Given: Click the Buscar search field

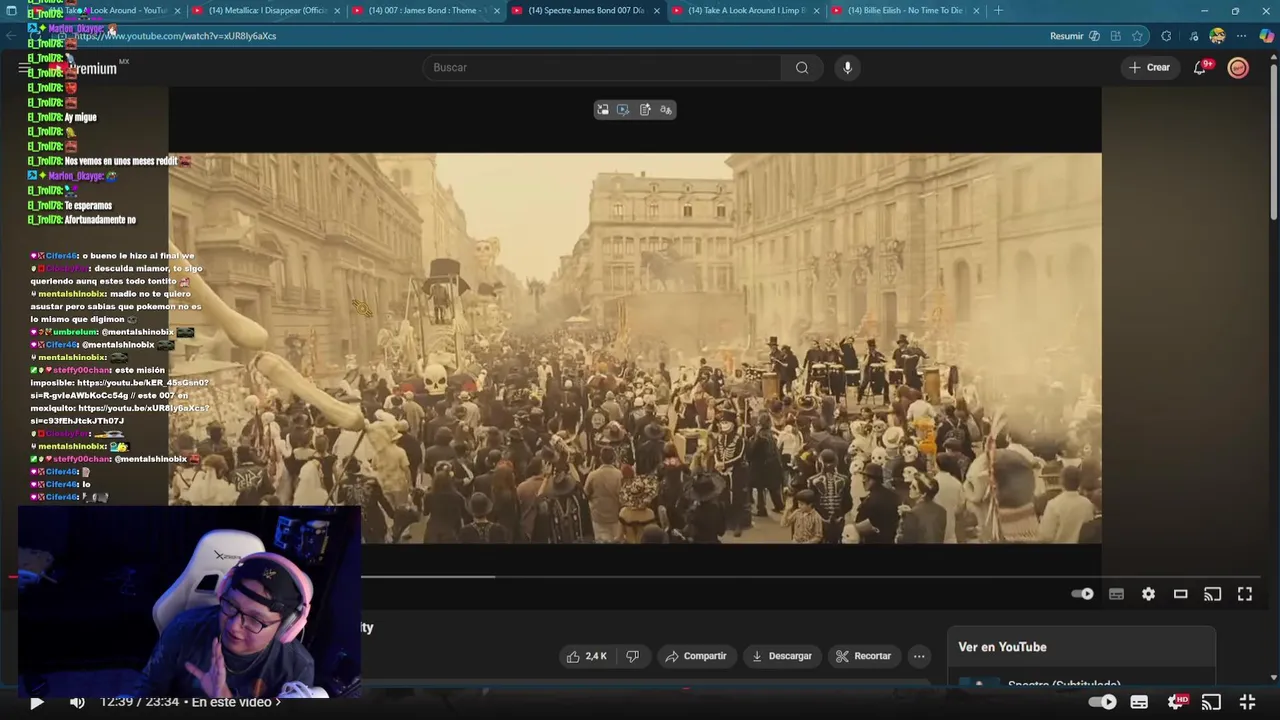Looking at the screenshot, I should point(602,67).
